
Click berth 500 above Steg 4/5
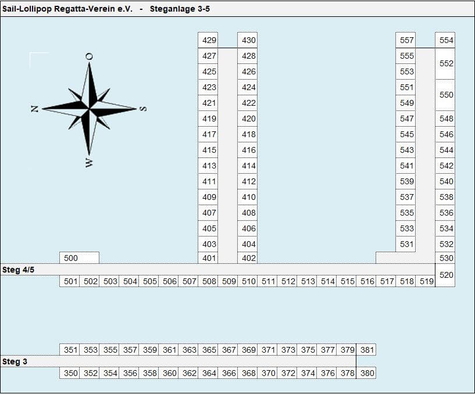click(x=79, y=258)
